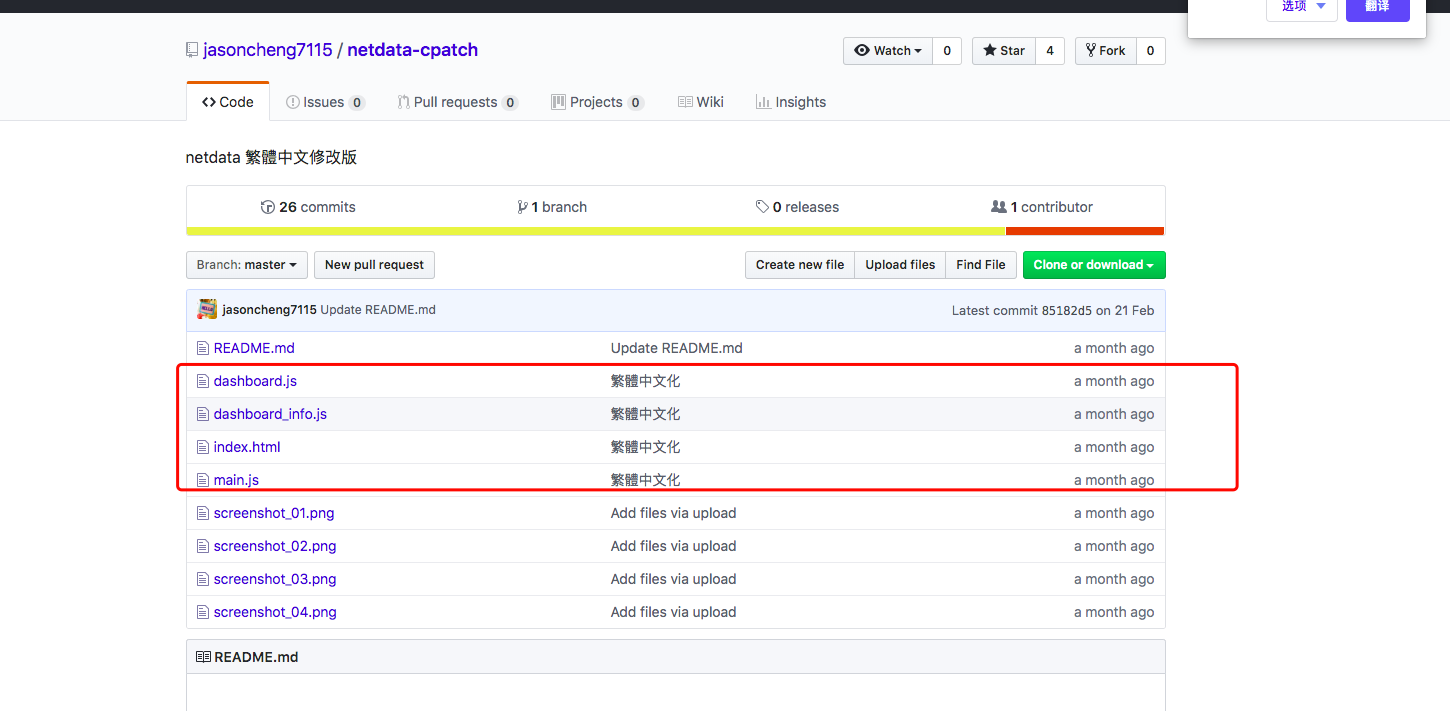Click the yellow JavaScript language bar
The width and height of the screenshot is (1450, 711).
point(596,231)
